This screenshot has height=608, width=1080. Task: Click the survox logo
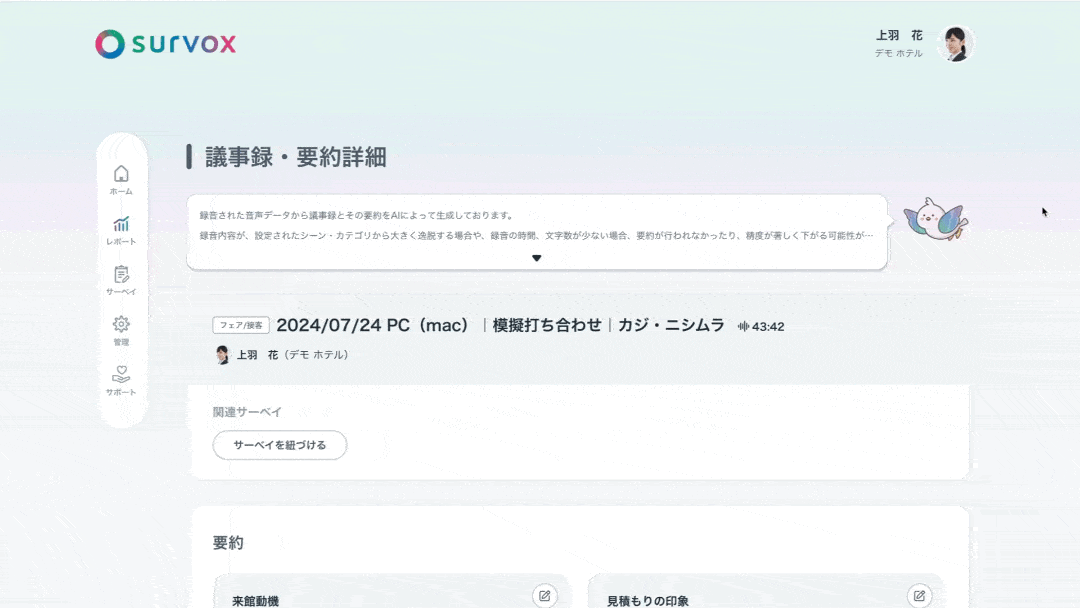[166, 44]
